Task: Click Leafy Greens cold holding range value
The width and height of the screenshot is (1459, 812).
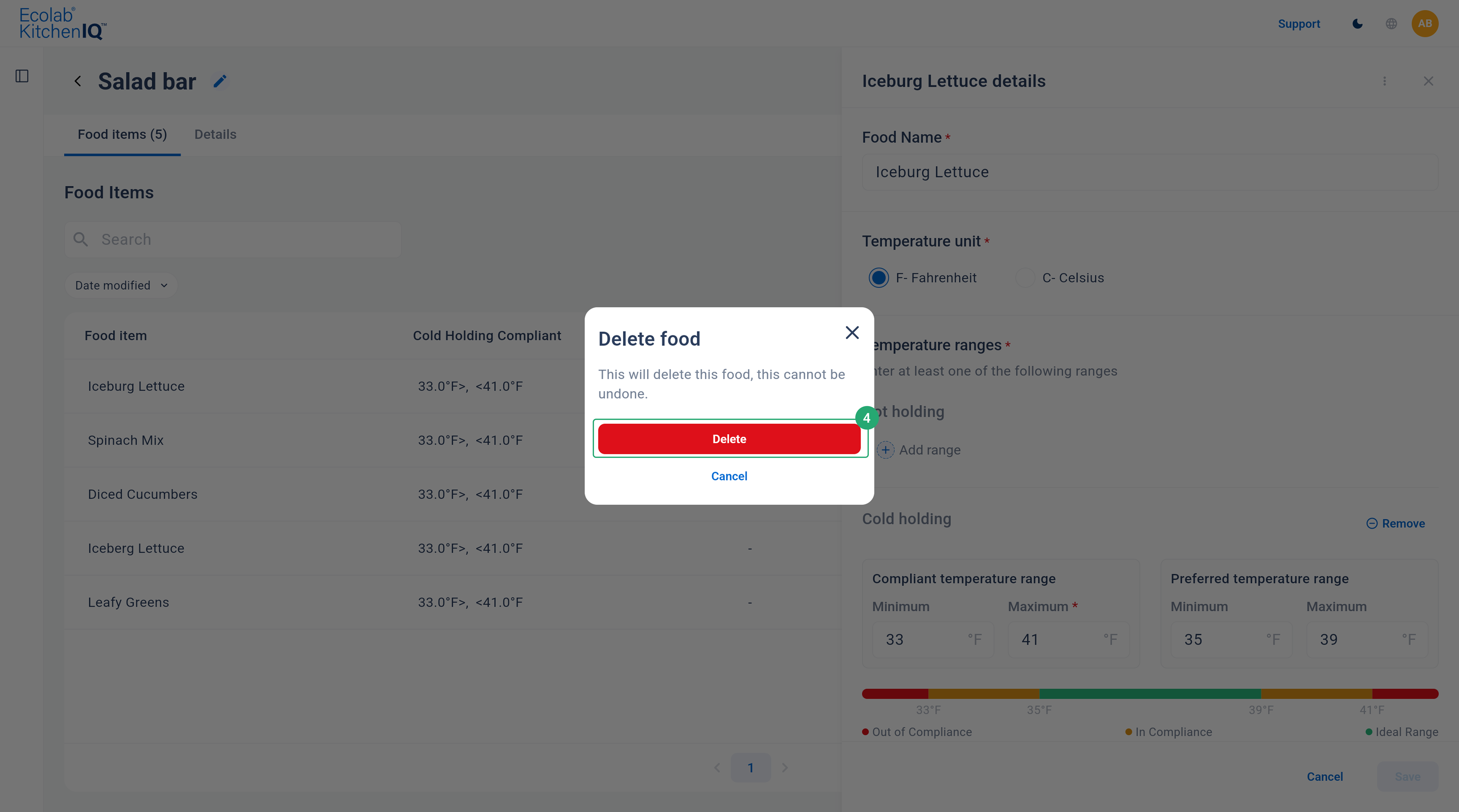Action: pos(471,602)
